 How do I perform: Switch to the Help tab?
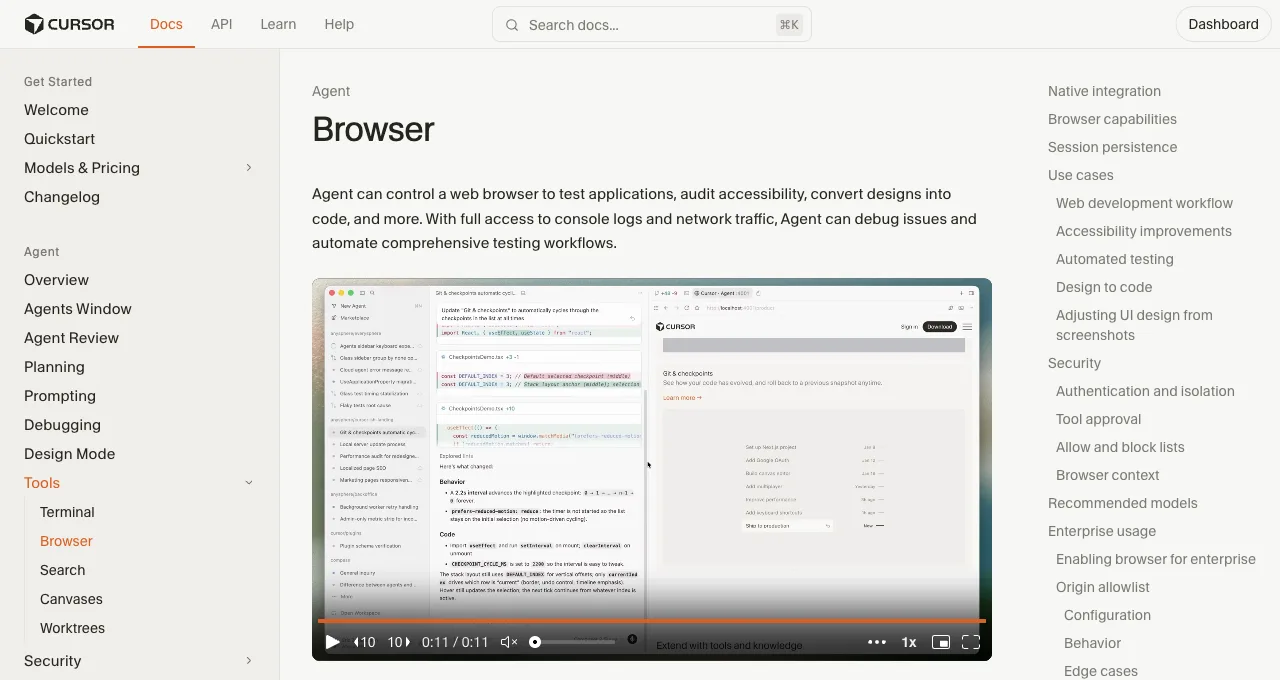339,24
